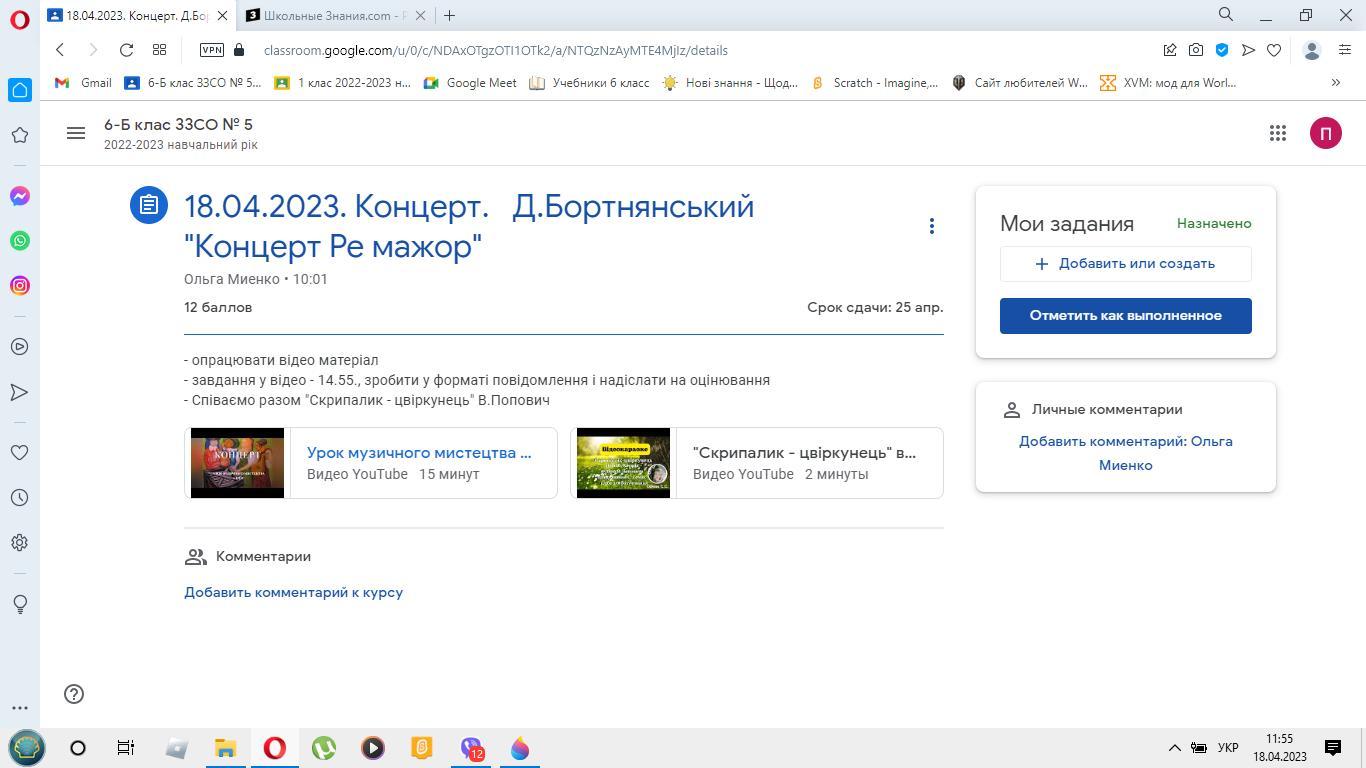Image resolution: width=1366 pixels, height=768 pixels.
Task: Switch the УКР keyboard language indicator
Action: (x=1228, y=748)
